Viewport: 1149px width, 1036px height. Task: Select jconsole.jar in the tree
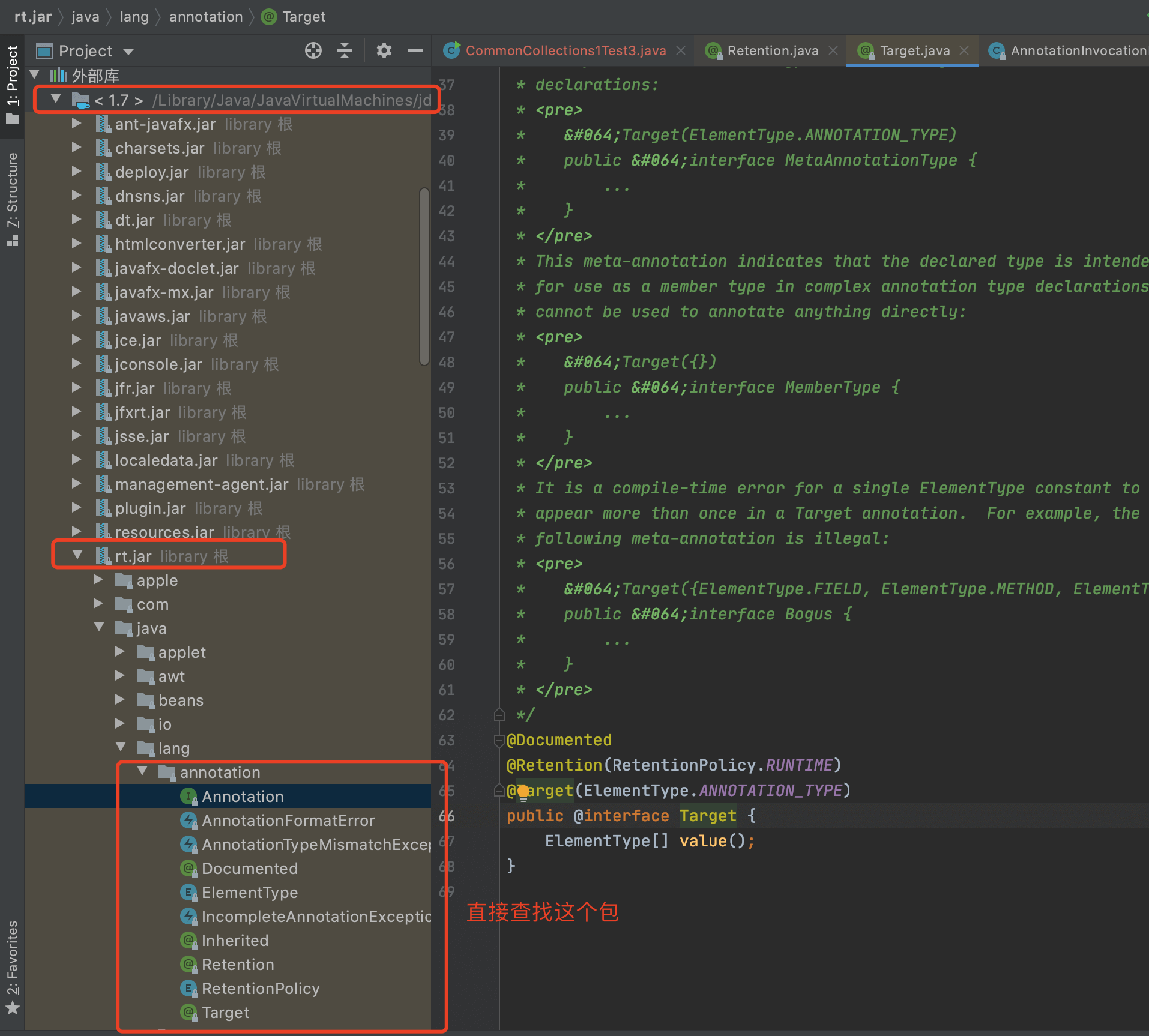click(x=228, y=364)
